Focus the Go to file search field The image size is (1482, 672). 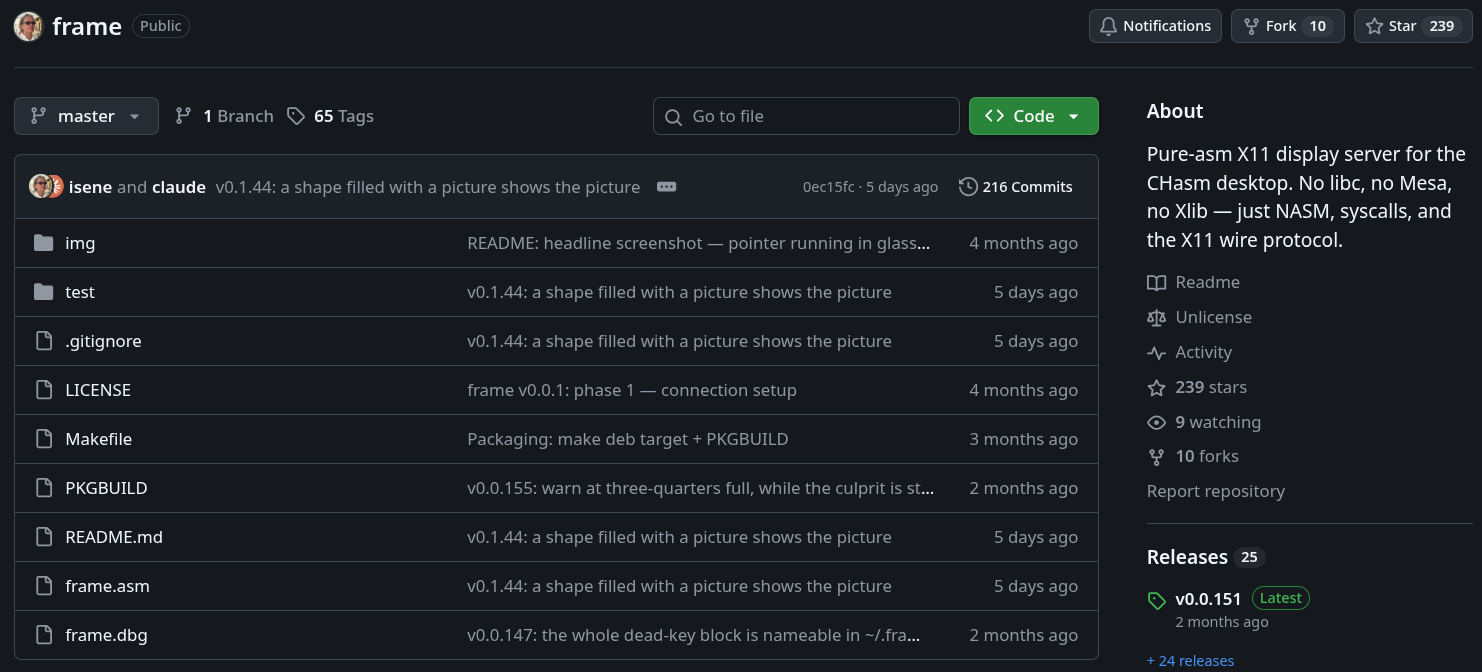pos(806,116)
